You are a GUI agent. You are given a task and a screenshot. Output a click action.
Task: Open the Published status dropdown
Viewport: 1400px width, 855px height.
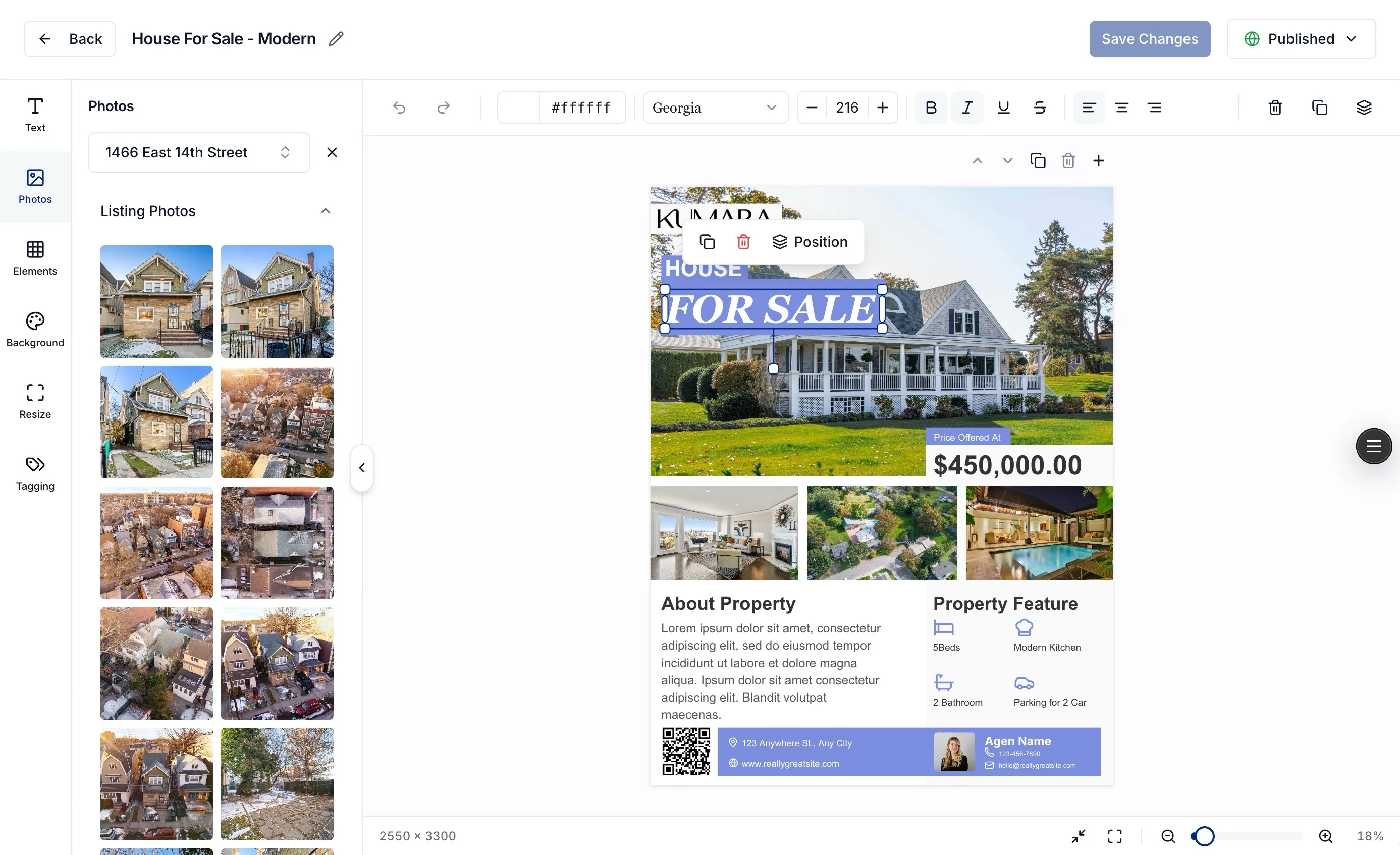pyautogui.click(x=1301, y=39)
